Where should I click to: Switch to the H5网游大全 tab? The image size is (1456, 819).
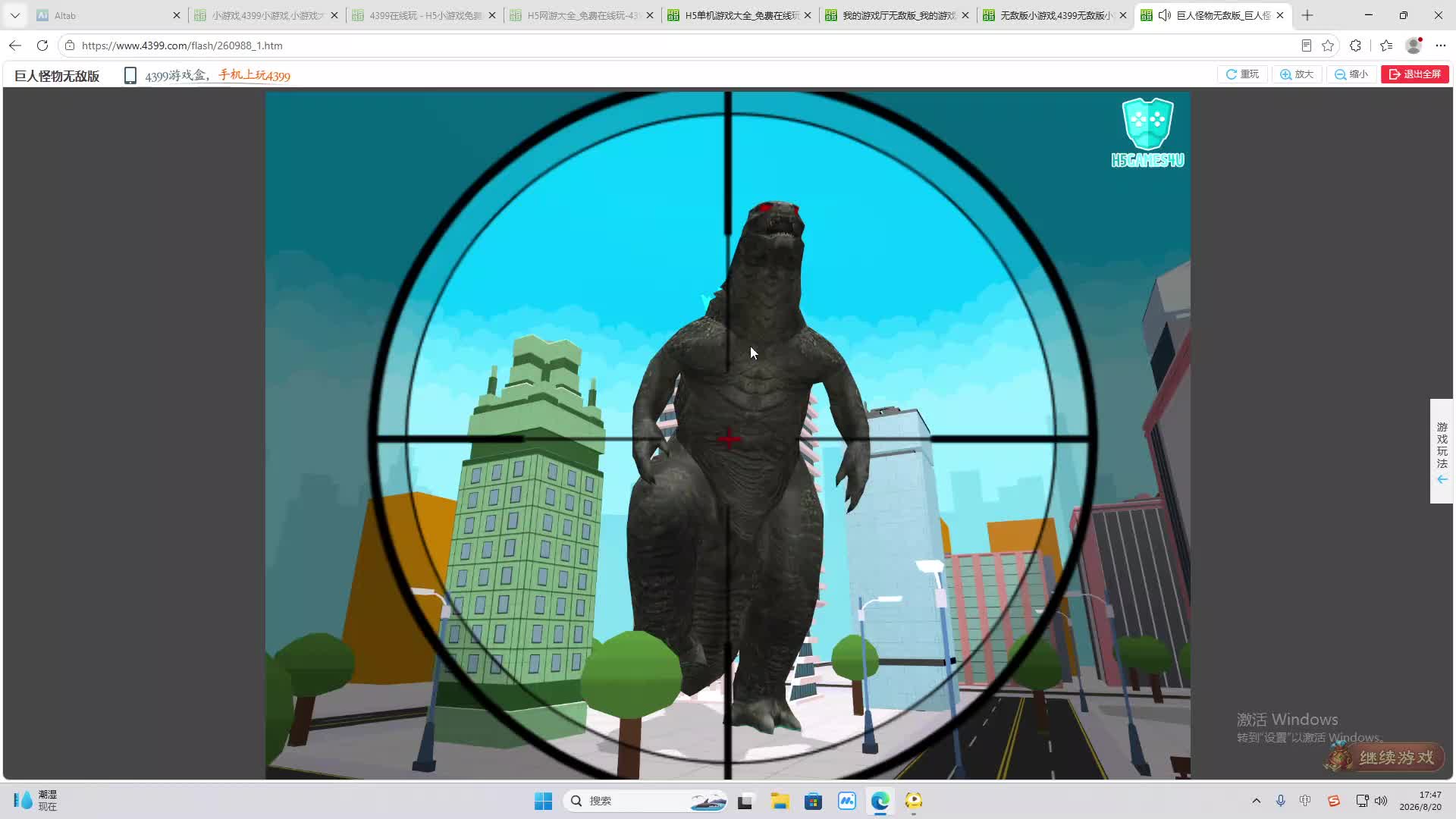(x=582, y=15)
